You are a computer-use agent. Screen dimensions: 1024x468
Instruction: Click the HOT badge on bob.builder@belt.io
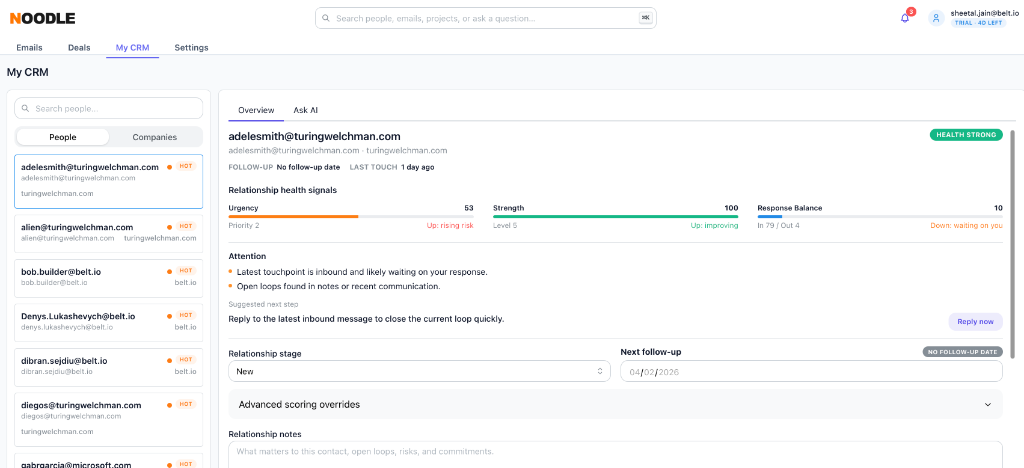pos(186,271)
